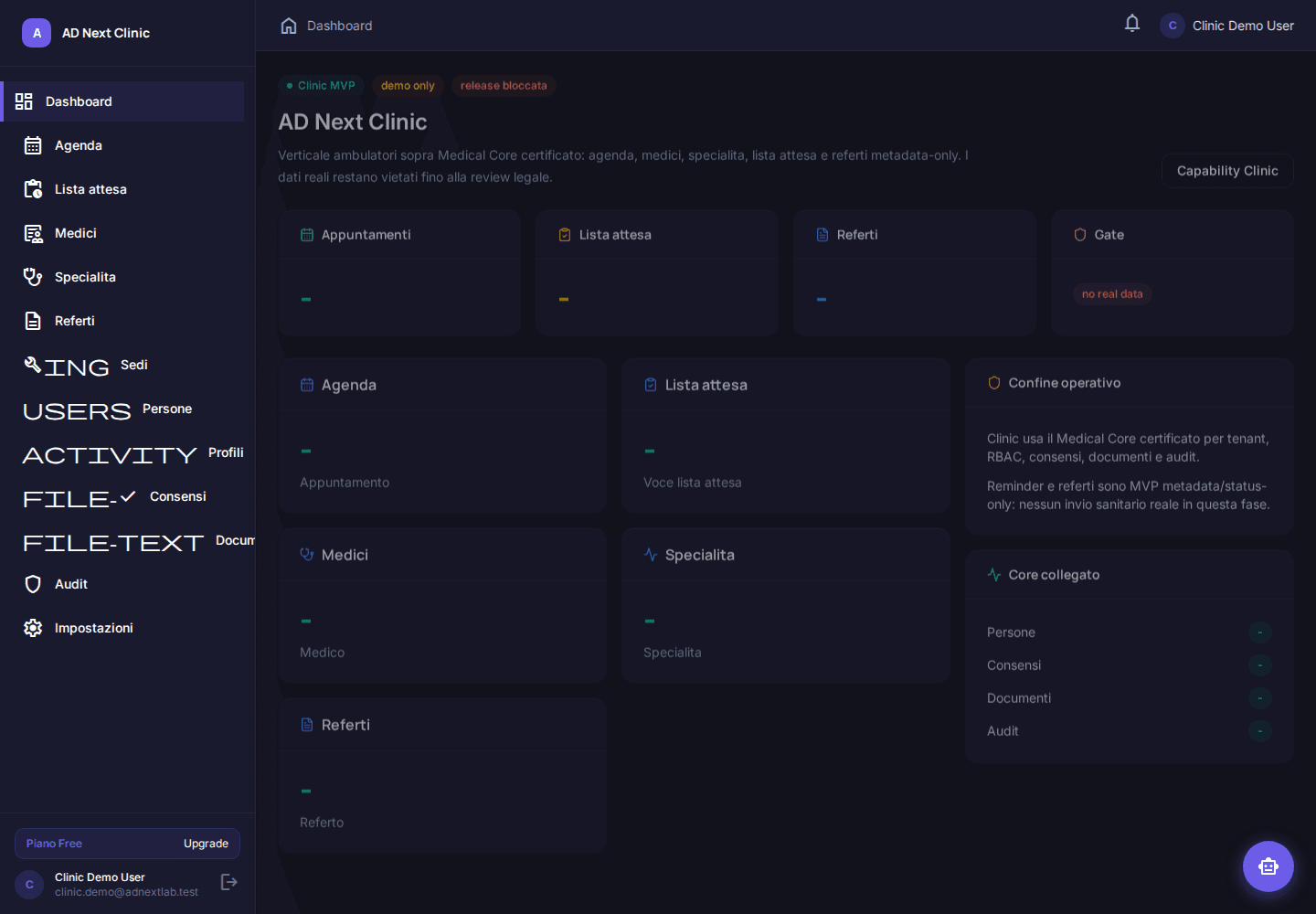This screenshot has height=914, width=1316.
Task: Click the Lista attesa clipboard-clock sidebar icon
Action: [33, 189]
